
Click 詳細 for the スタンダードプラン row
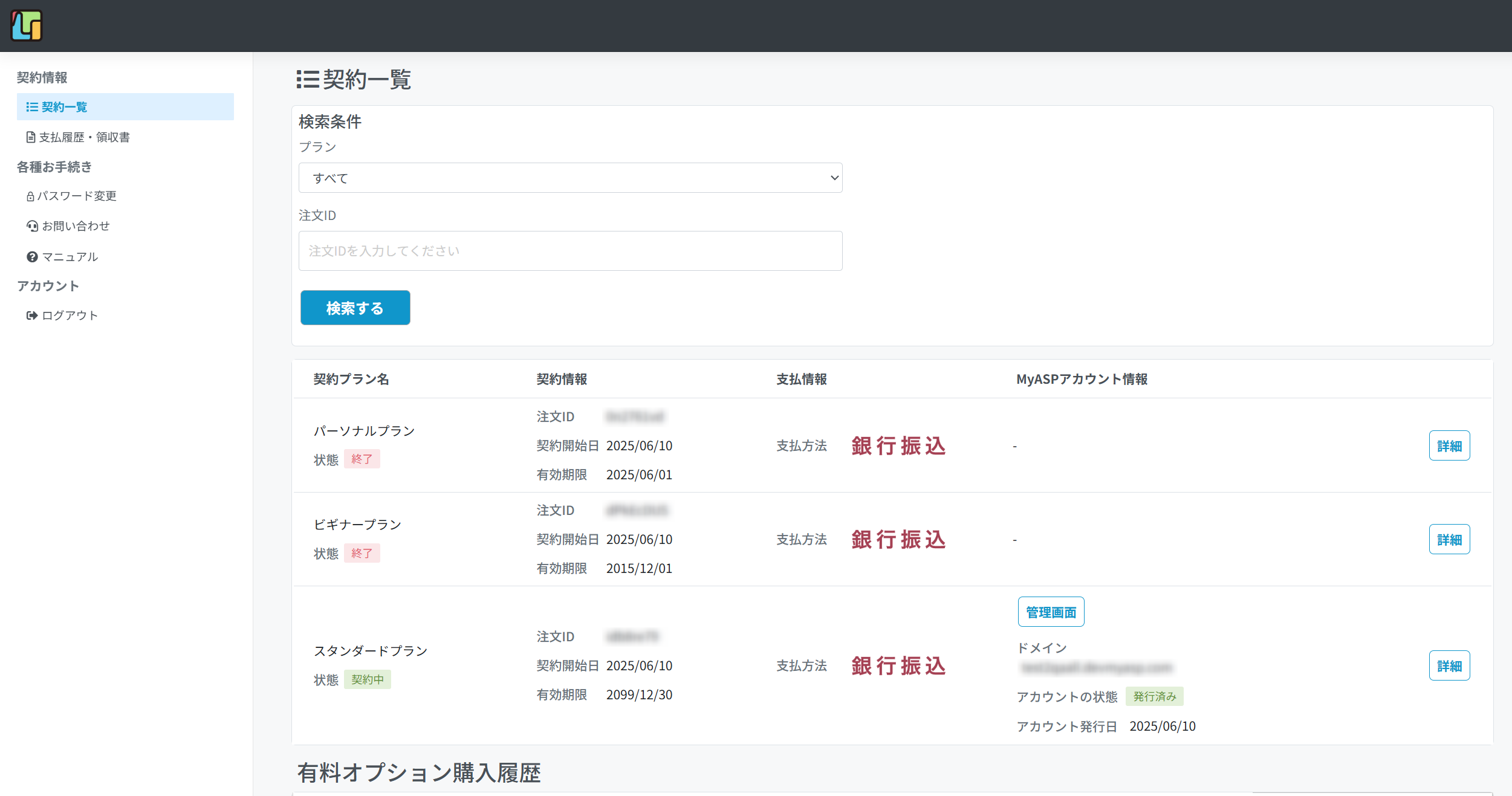point(1449,666)
